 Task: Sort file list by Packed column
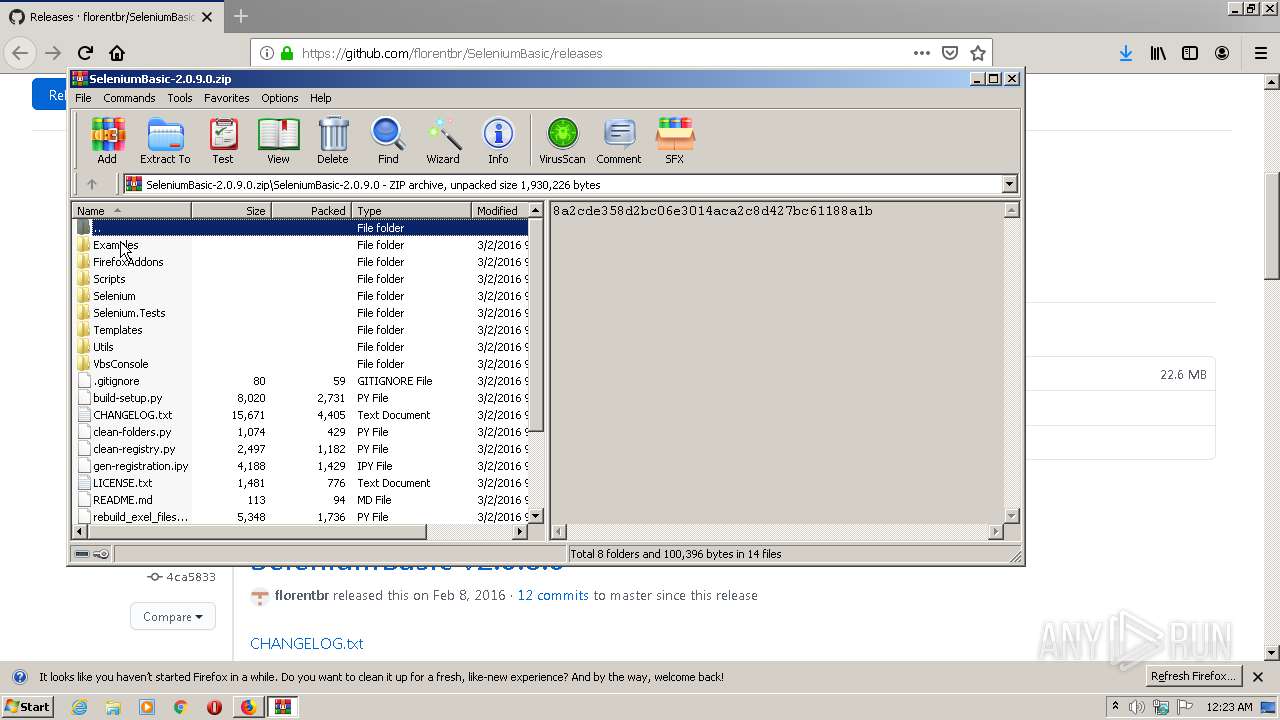coord(311,210)
